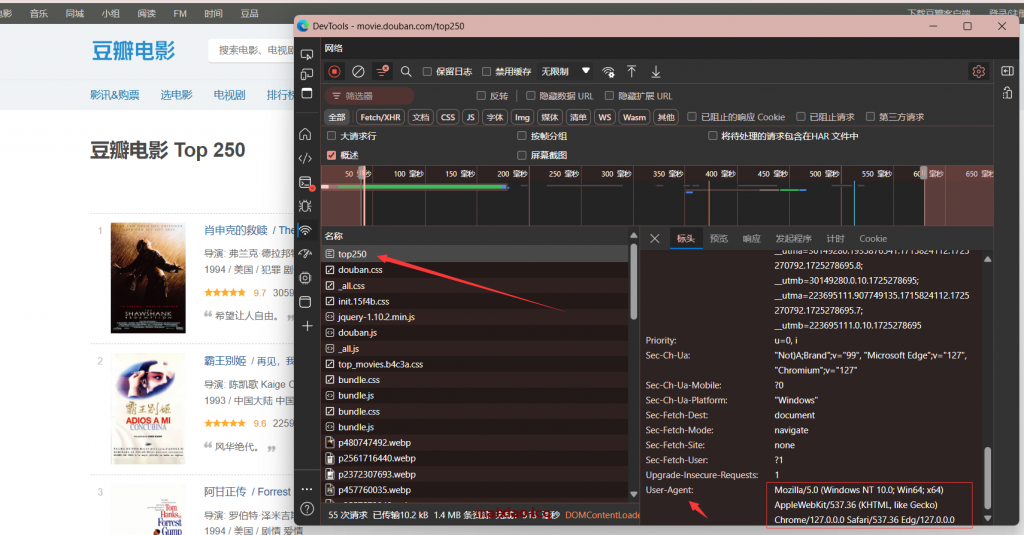Image resolution: width=1024 pixels, height=535 pixels.
Task: Click the export HAR download arrow
Action: (656, 72)
